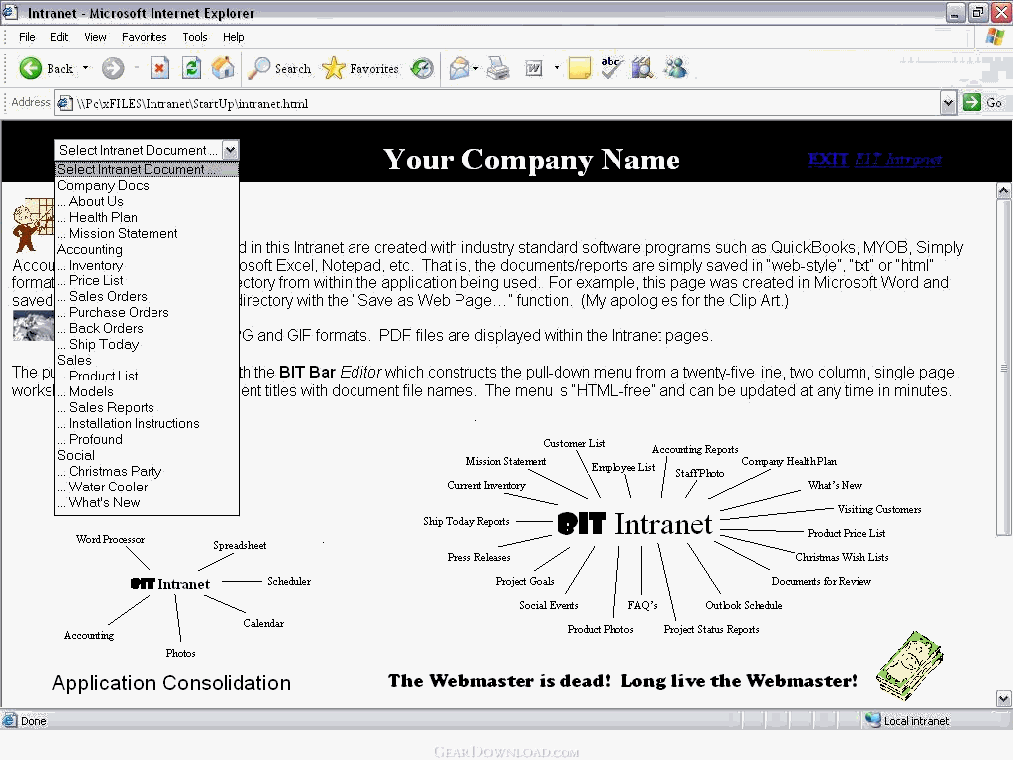
Task: Open the yellow Discuss note icon
Action: (580, 68)
